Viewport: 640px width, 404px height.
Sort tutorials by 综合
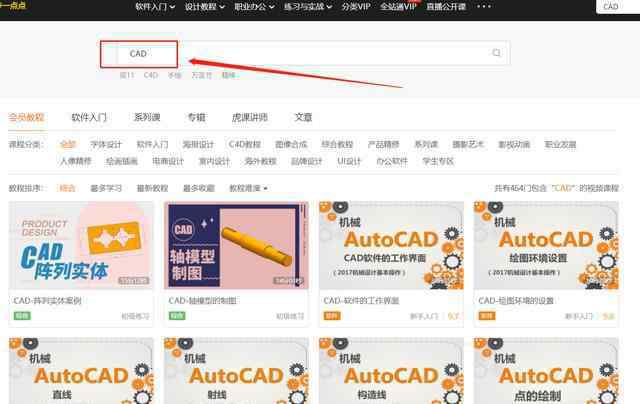point(67,188)
